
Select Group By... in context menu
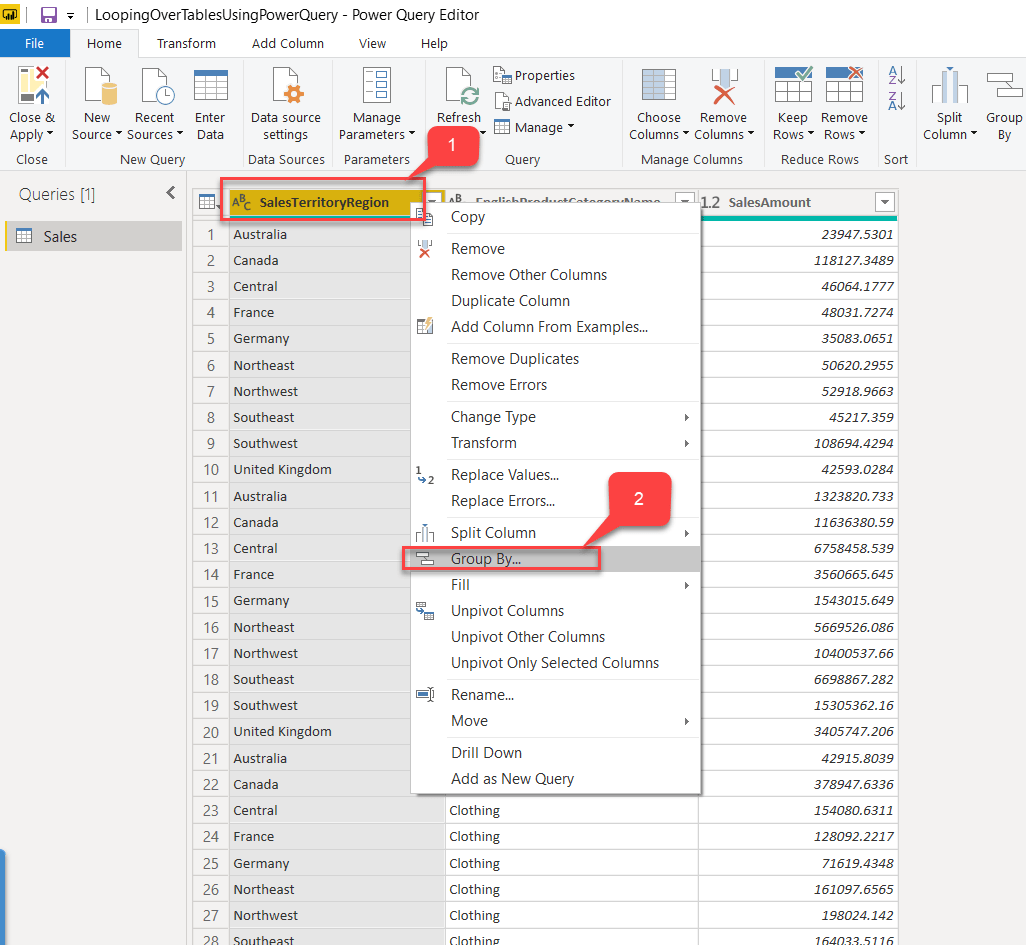tap(486, 559)
